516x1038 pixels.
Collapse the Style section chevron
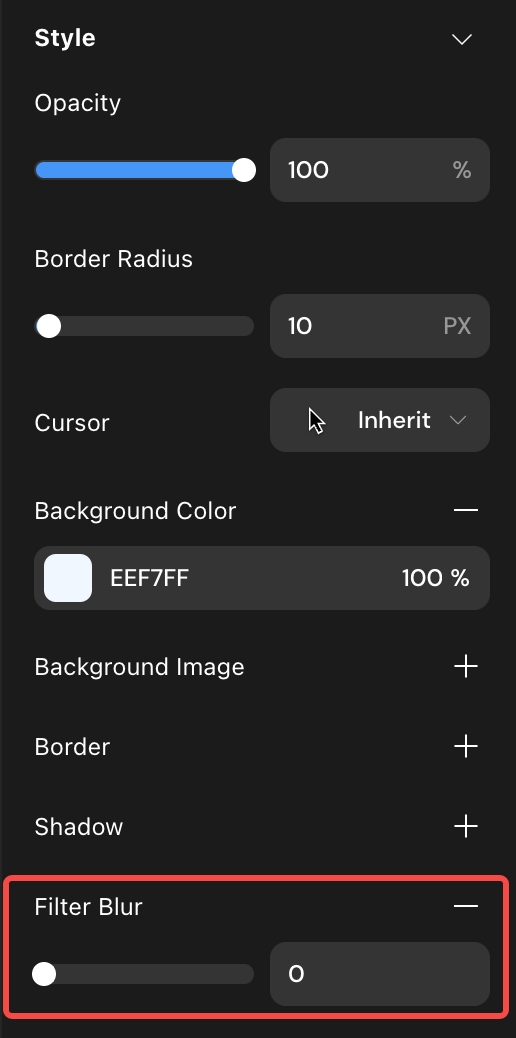pos(462,39)
